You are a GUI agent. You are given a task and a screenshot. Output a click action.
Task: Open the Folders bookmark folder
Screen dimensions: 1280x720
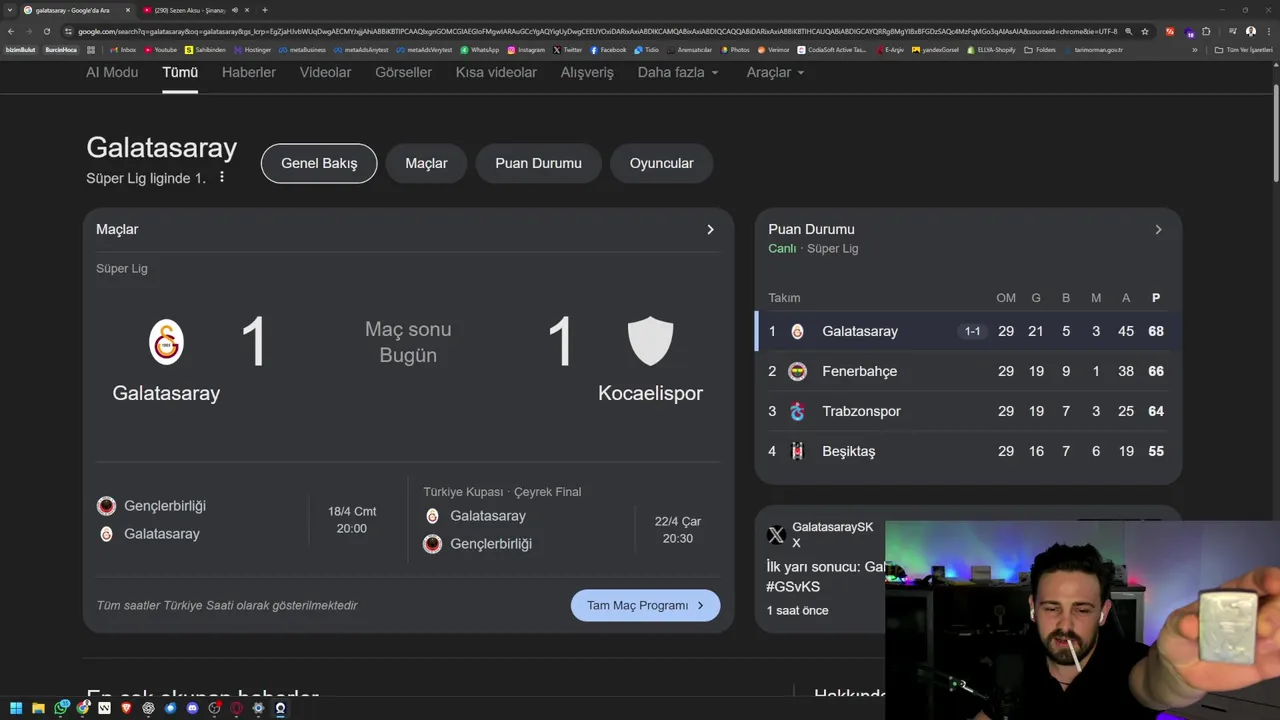pos(1040,49)
